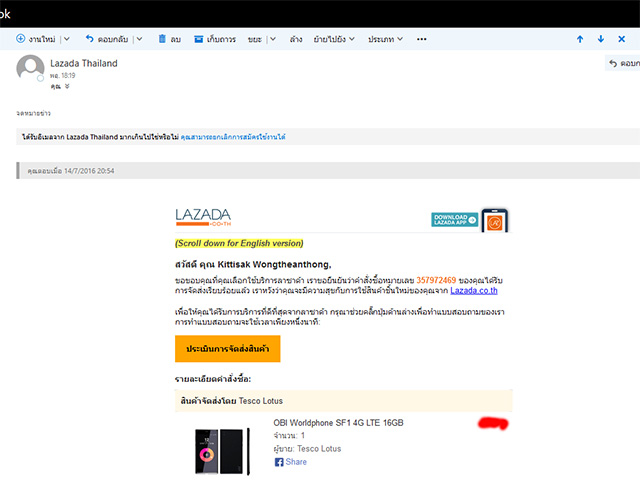Expand the Junk options dropdown arrow
The image size is (640, 481).
(x=273, y=39)
